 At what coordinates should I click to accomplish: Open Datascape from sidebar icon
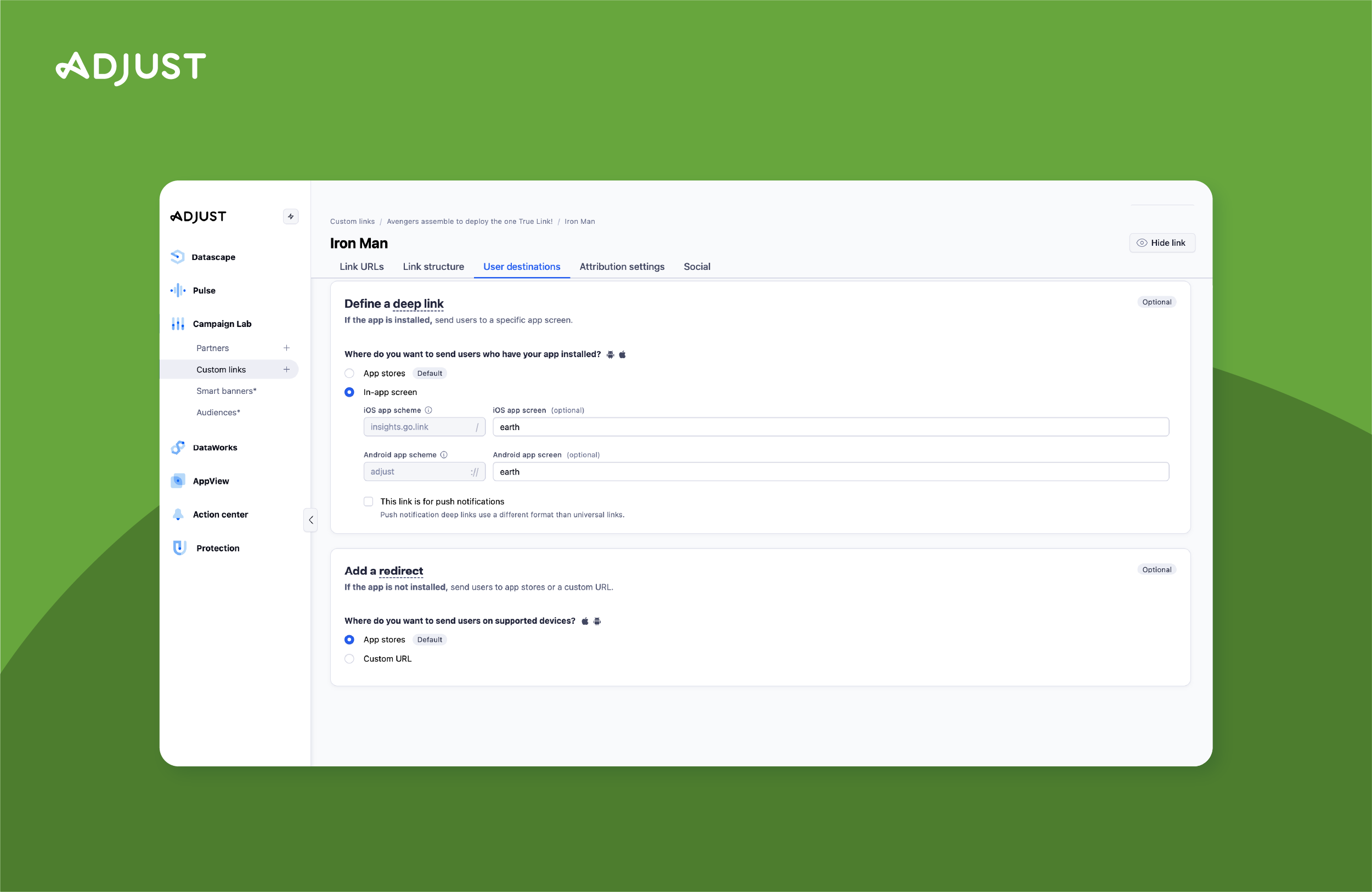[x=178, y=257]
